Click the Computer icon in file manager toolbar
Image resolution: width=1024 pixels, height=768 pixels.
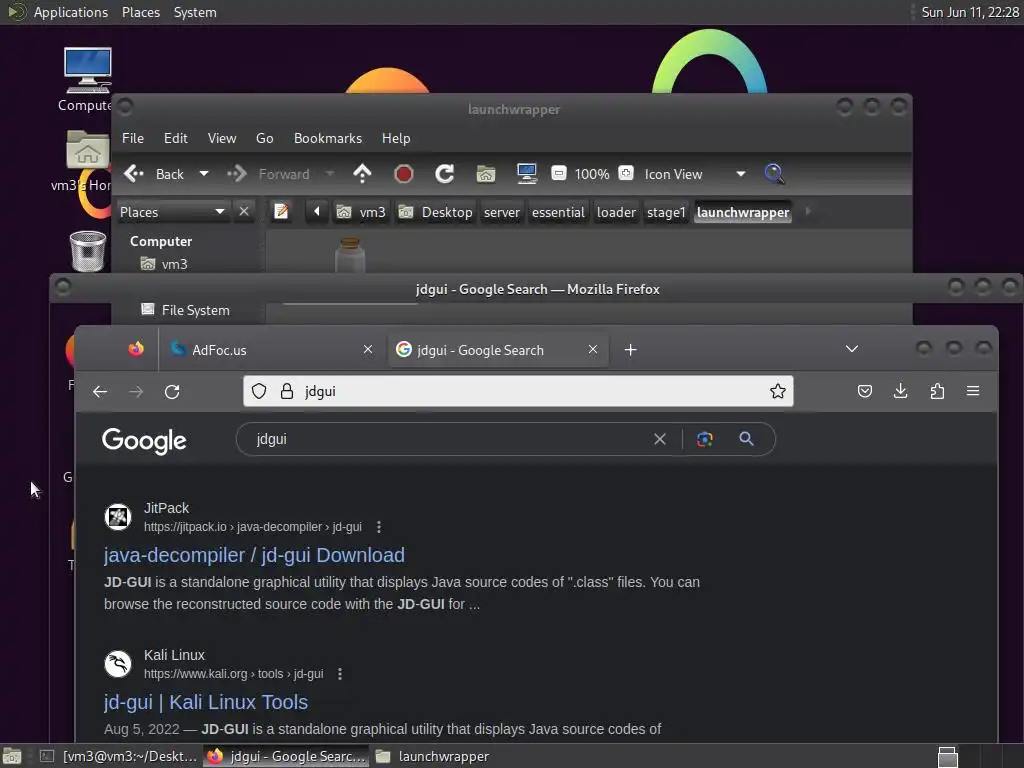click(526, 174)
